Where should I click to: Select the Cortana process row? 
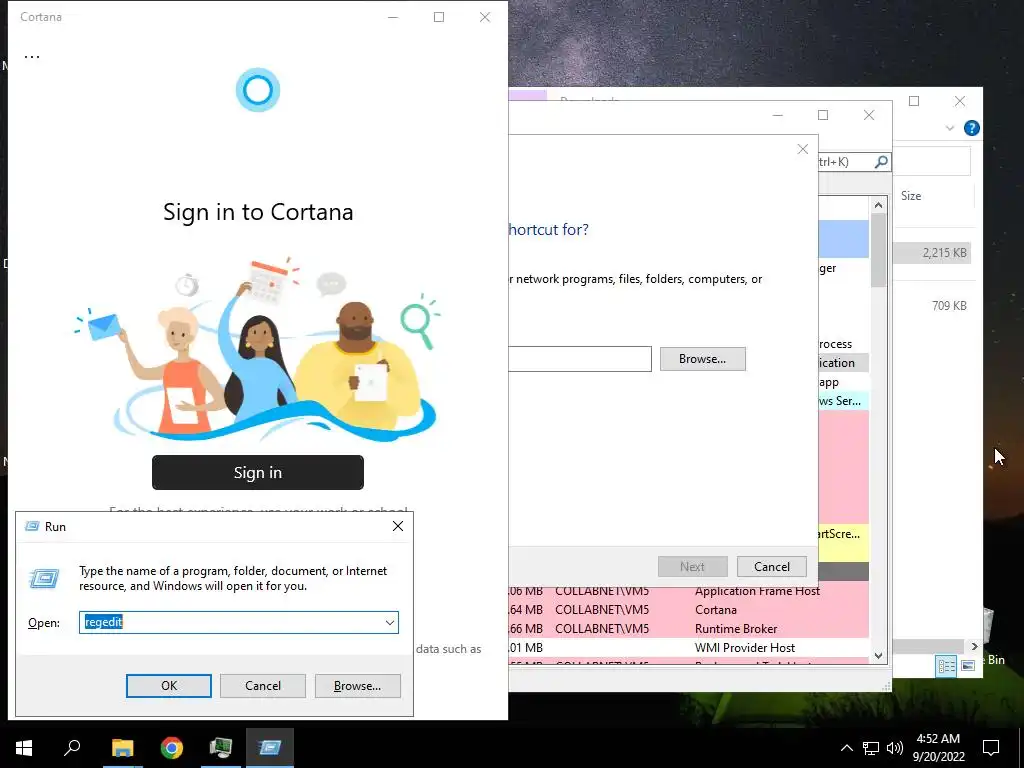pos(689,610)
